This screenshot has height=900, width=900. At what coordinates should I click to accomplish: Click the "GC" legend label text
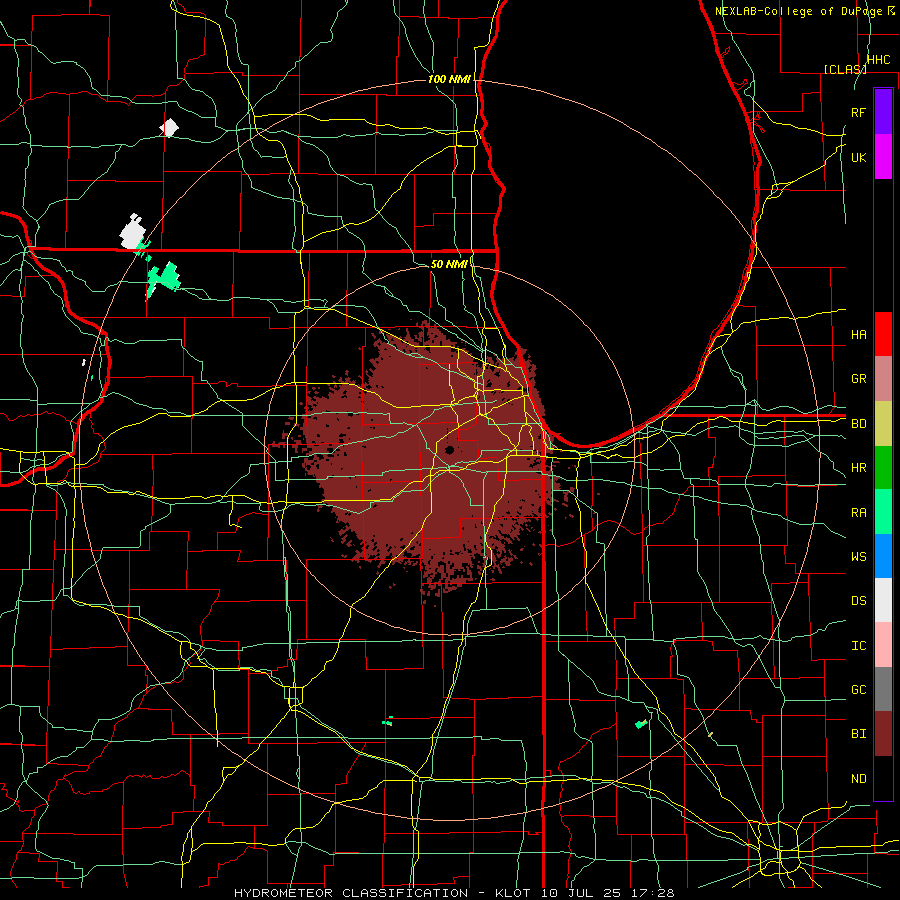click(x=858, y=690)
